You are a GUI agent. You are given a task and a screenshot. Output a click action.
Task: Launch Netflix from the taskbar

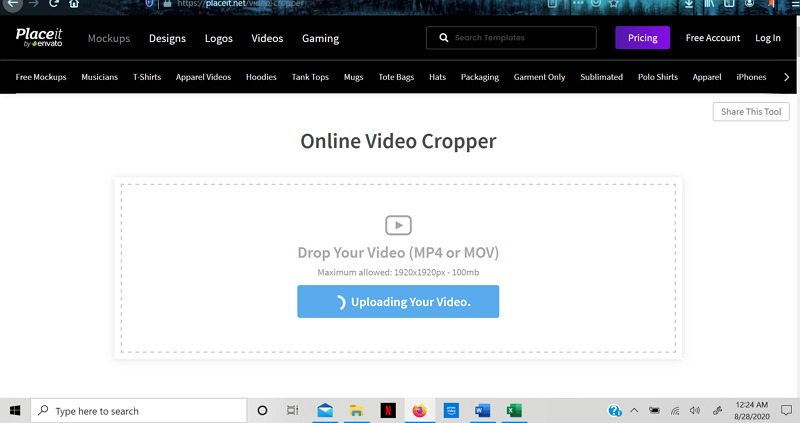pyautogui.click(x=388, y=411)
